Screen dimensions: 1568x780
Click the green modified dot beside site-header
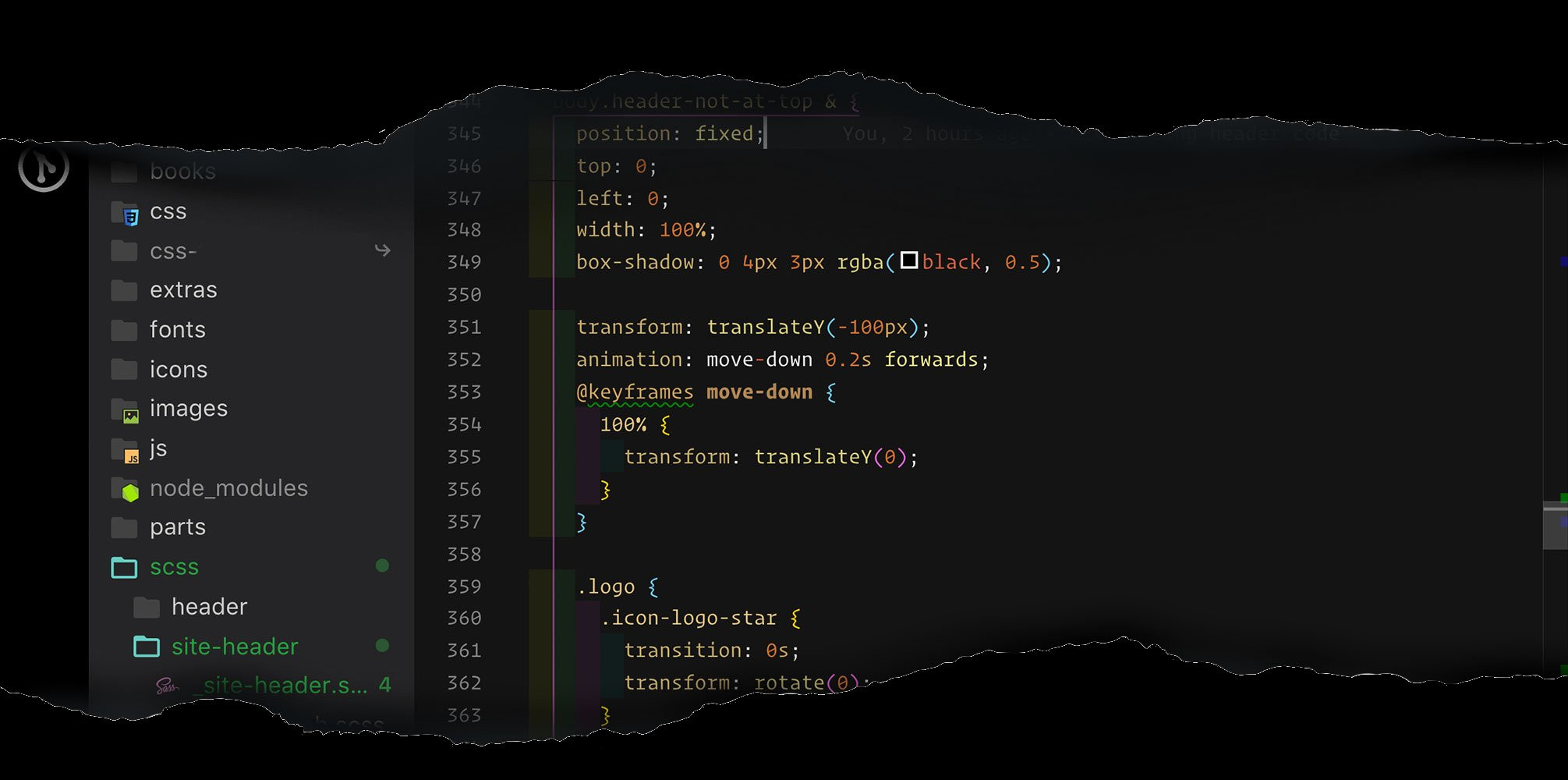pos(382,645)
